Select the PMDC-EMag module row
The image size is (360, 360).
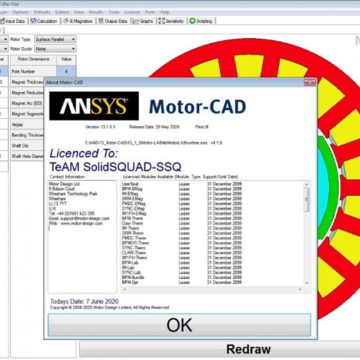coord(182,204)
